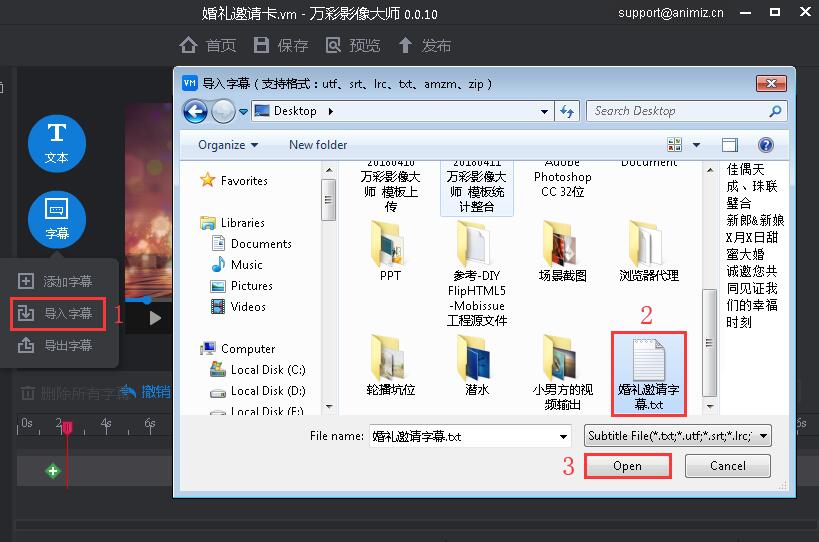Click the file list vertical scrollbar thumb
This screenshot has height=542, width=819.
[x=709, y=343]
